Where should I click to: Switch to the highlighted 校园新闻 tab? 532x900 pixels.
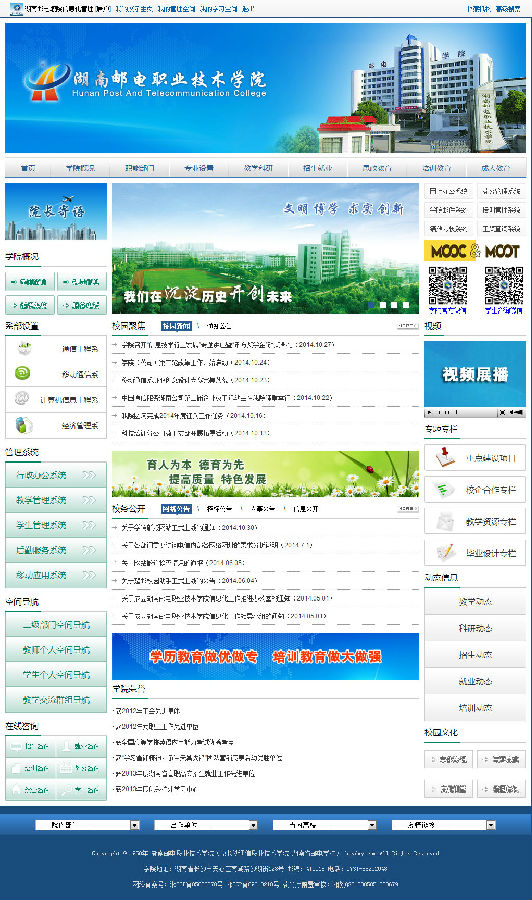pyautogui.click(x=176, y=326)
